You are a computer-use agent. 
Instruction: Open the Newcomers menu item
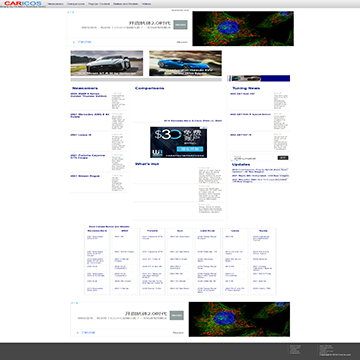point(55,4)
